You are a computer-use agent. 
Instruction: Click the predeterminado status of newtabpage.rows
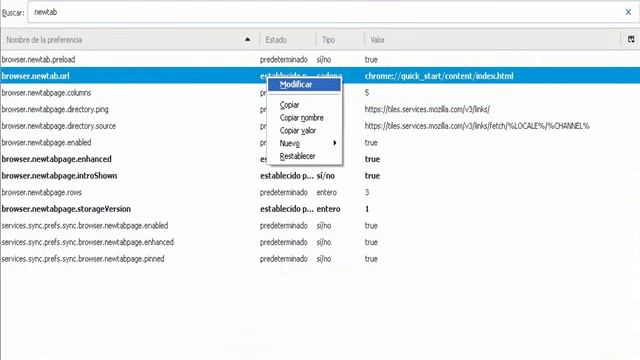point(284,192)
